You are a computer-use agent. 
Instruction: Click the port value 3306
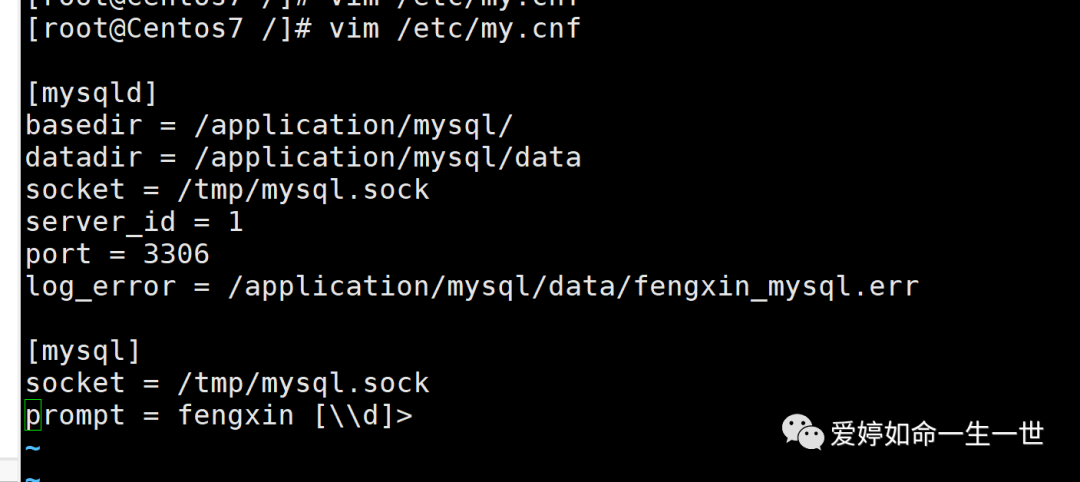176,254
